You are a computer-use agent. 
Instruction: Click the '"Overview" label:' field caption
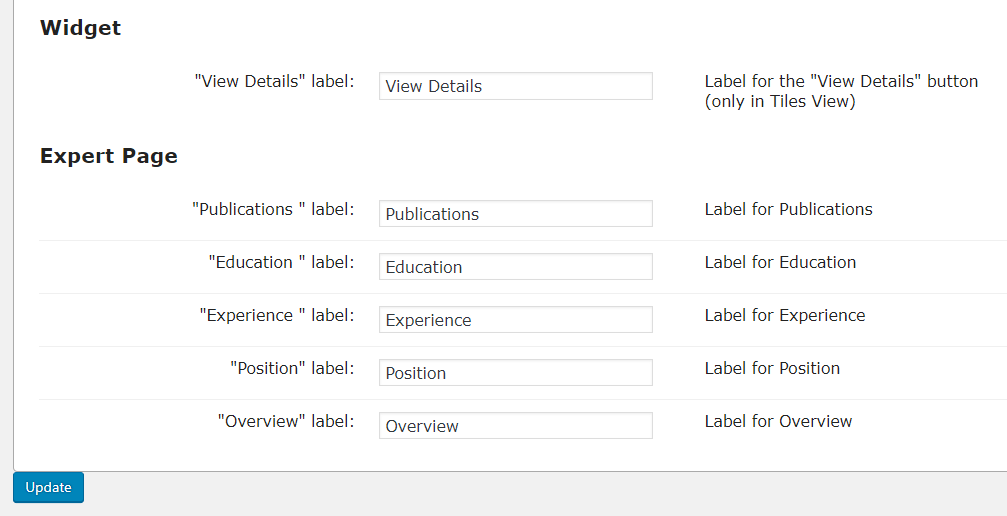[285, 421]
